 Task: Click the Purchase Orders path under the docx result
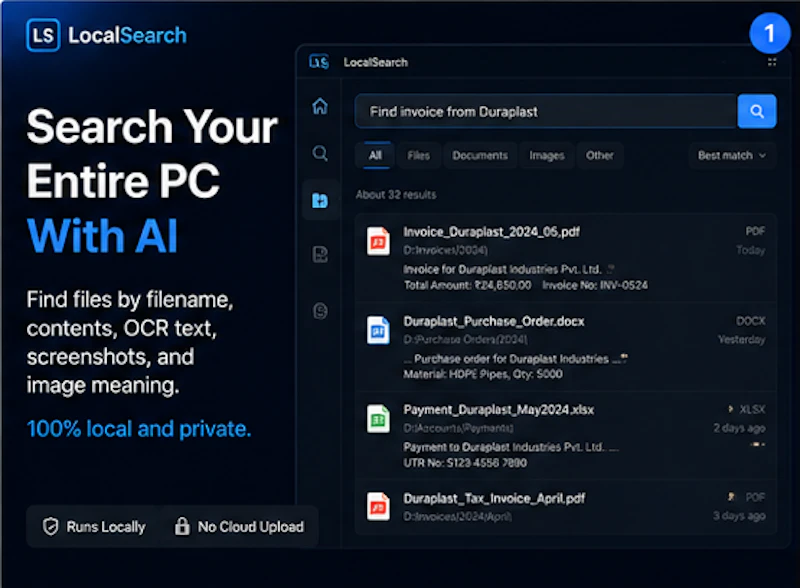[x=465, y=339]
